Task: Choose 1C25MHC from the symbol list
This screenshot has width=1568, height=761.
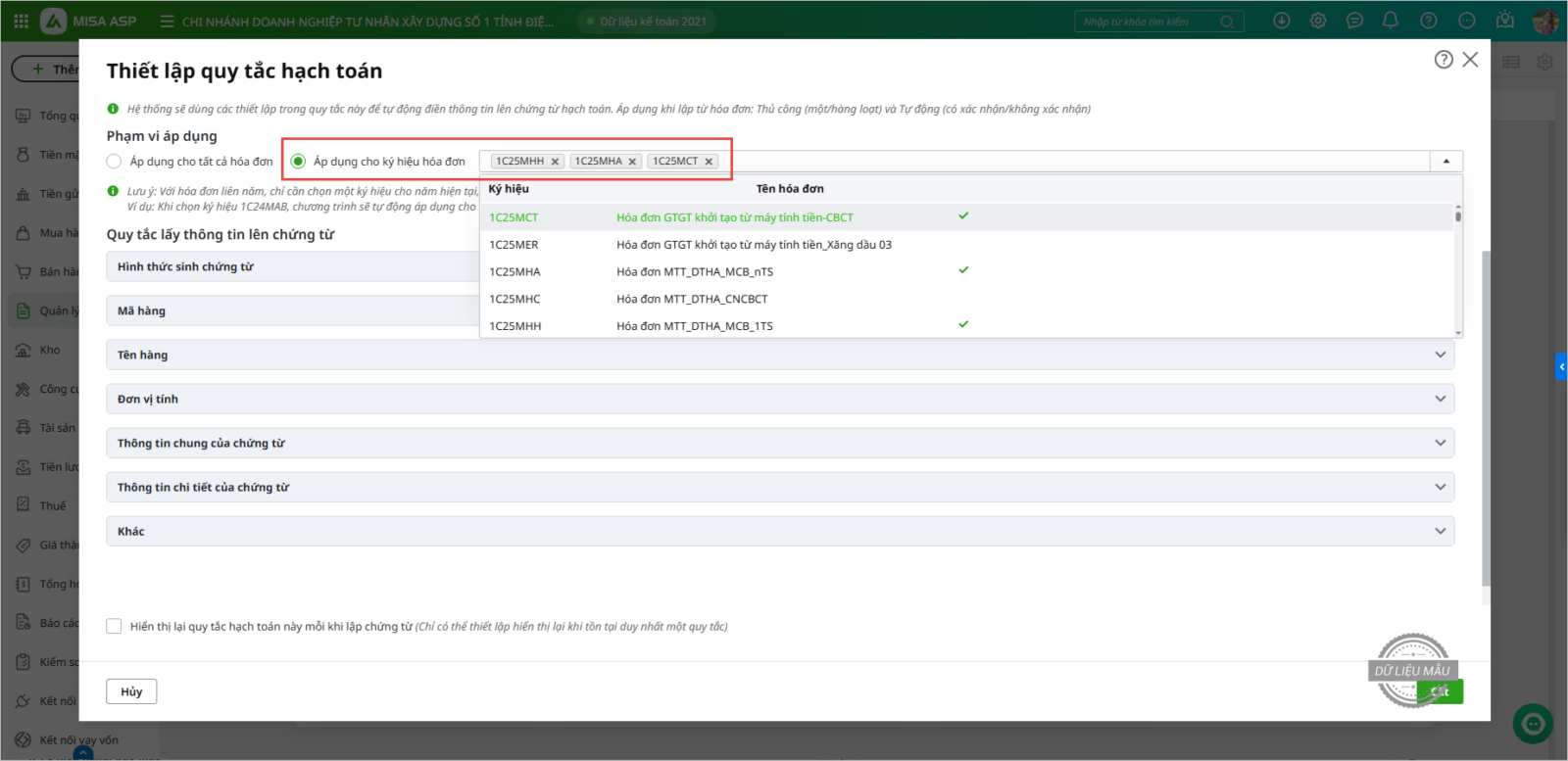Action: 514,299
